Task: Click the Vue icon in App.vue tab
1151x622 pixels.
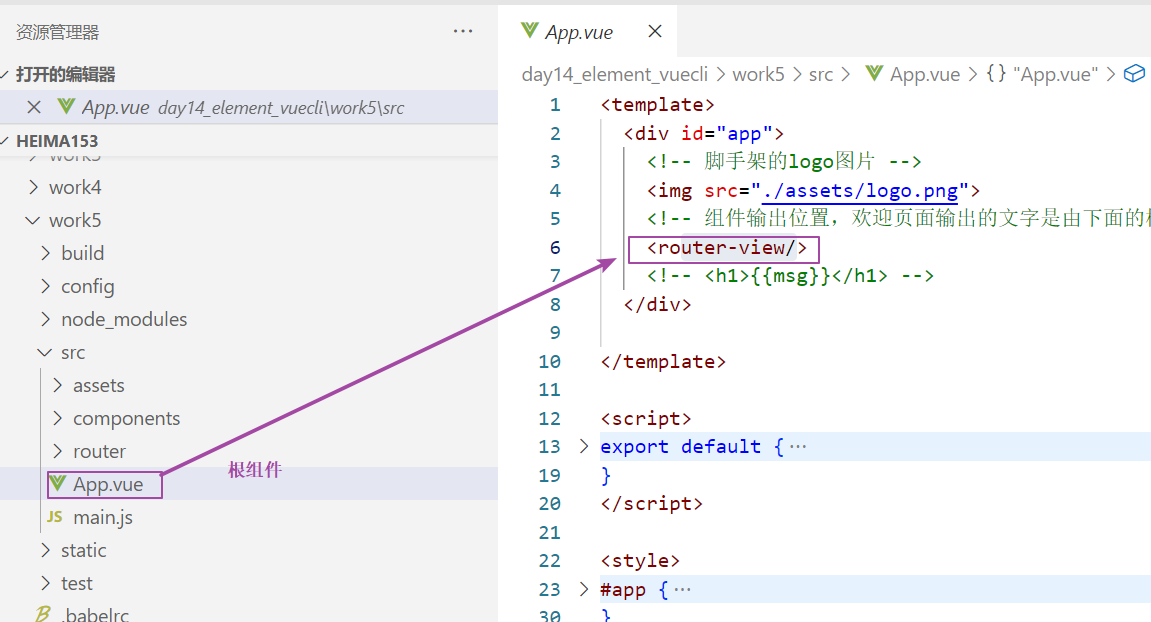Action: pyautogui.click(x=529, y=31)
